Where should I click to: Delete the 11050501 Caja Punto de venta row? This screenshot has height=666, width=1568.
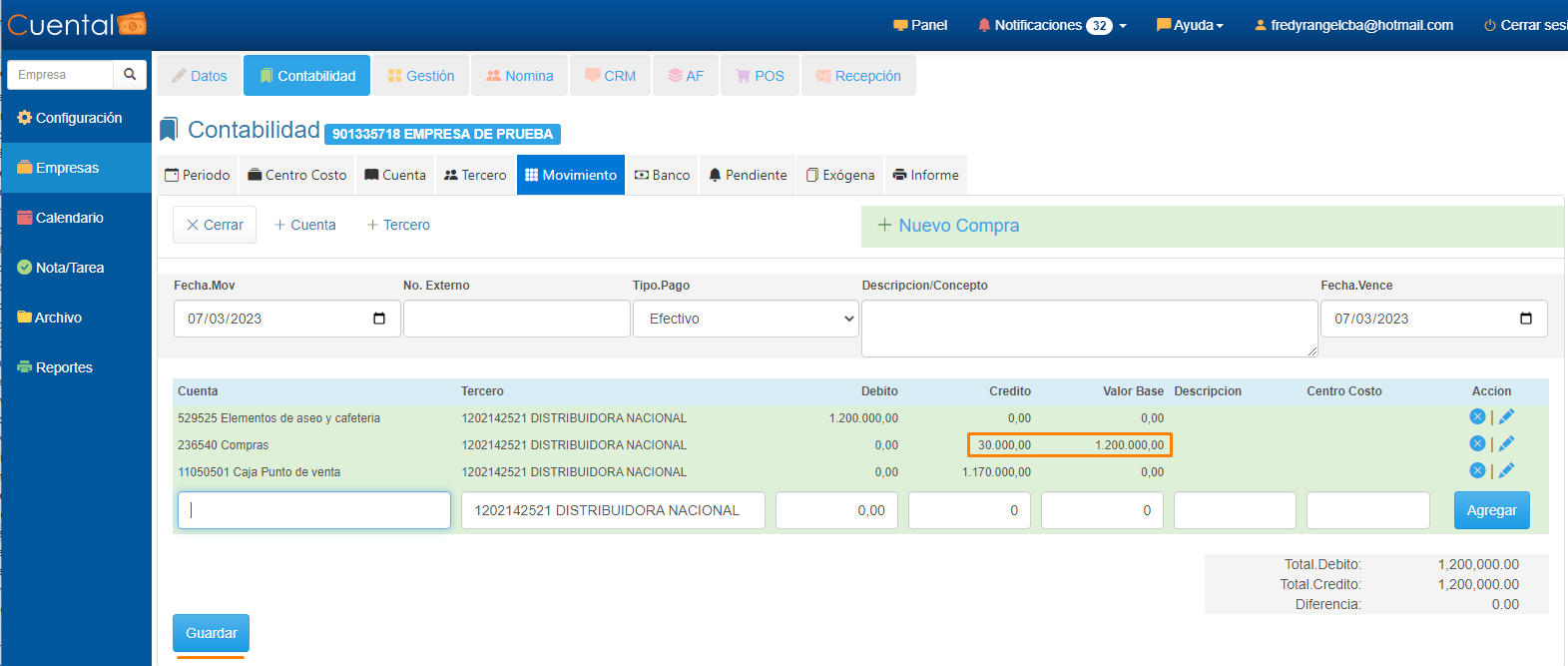click(1477, 471)
